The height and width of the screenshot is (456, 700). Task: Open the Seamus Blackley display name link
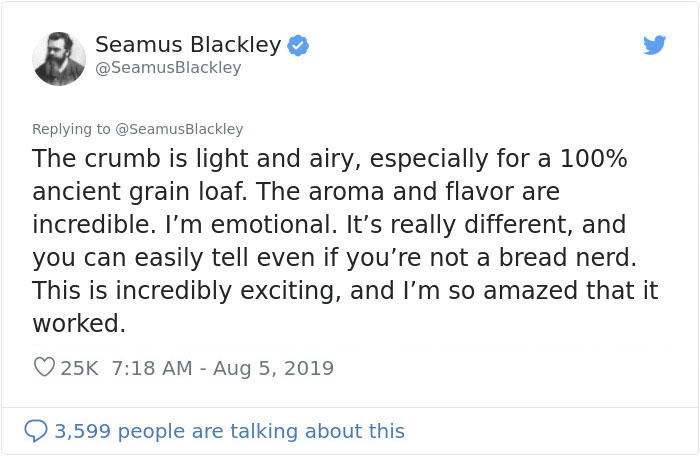188,45
